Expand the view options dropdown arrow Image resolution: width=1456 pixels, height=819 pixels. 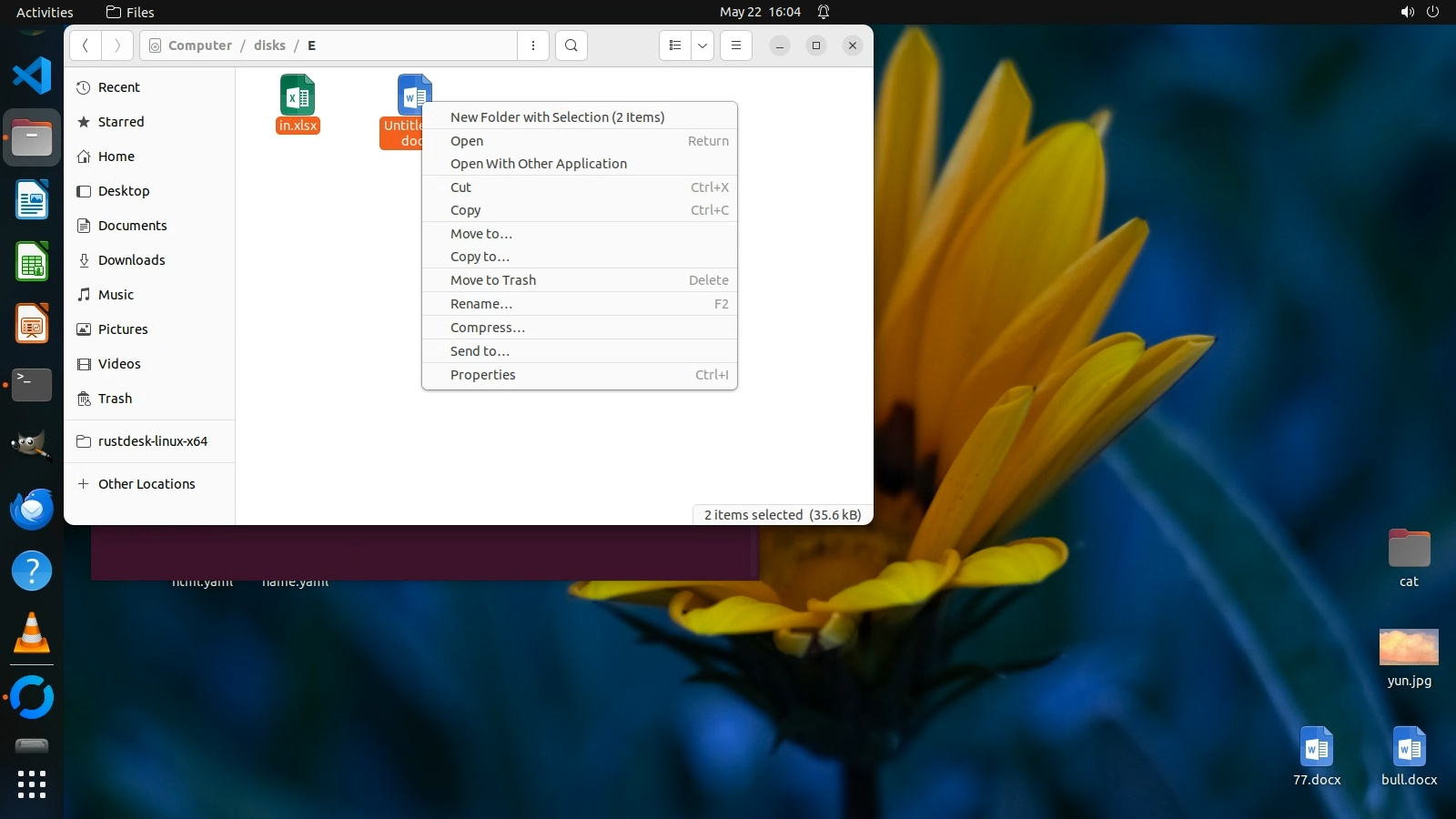click(x=703, y=45)
